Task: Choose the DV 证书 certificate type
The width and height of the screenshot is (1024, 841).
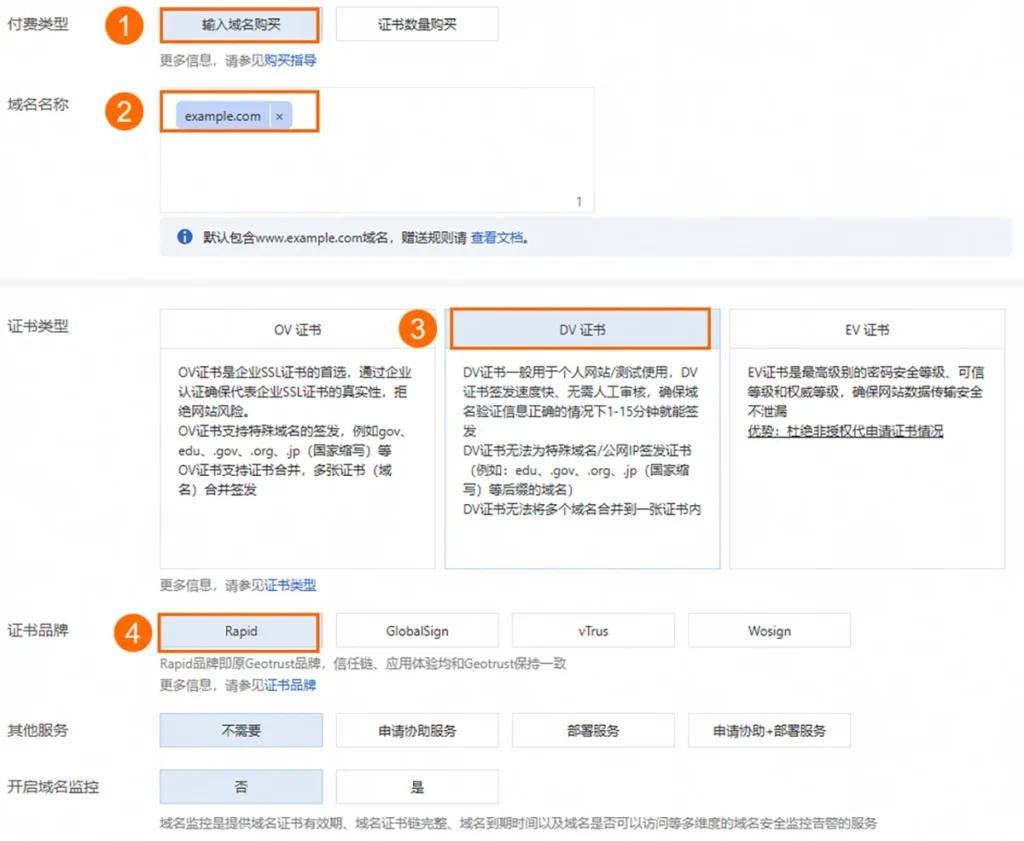Action: click(581, 329)
